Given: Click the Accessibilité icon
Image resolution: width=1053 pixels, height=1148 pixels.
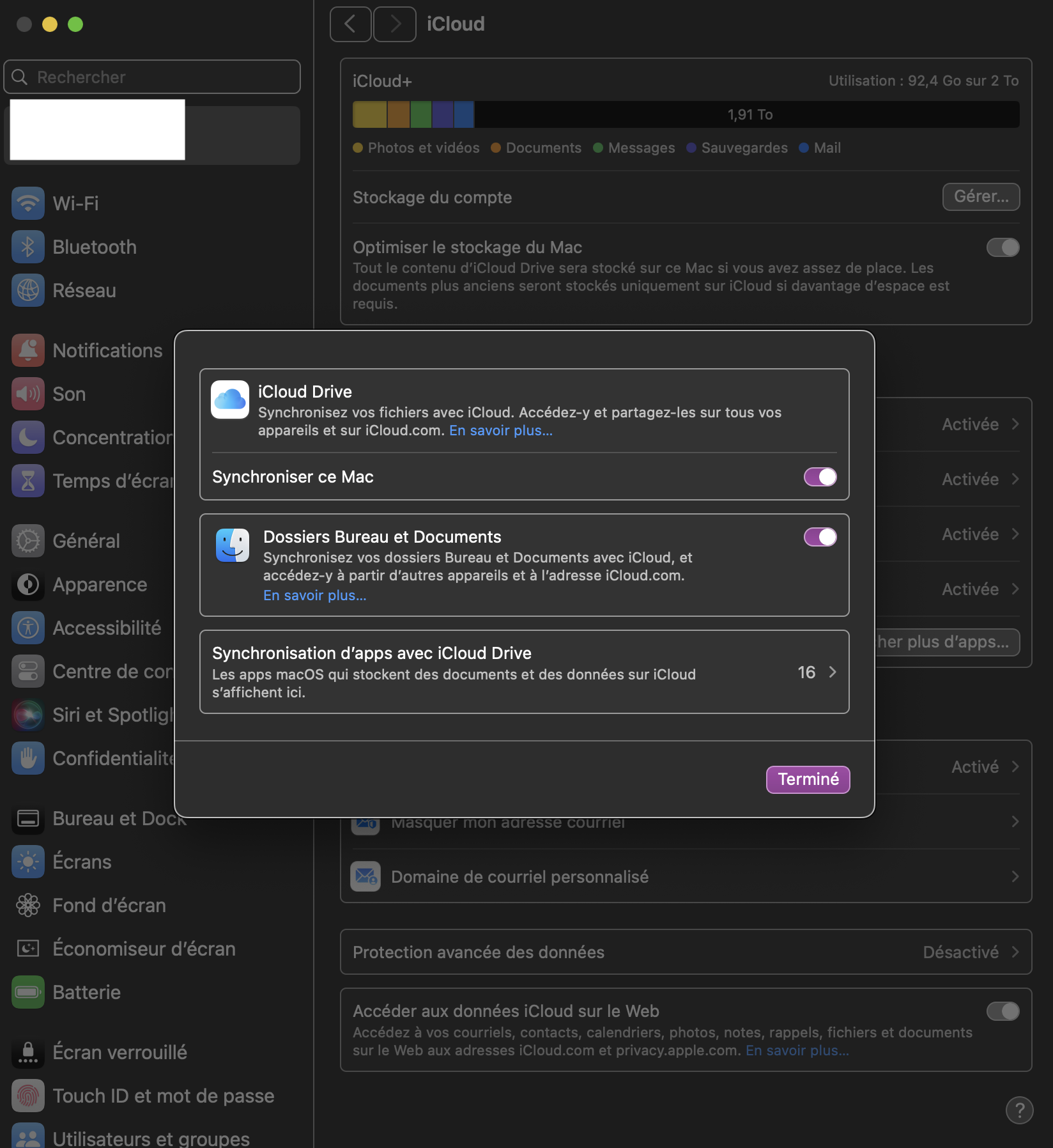Looking at the screenshot, I should (x=27, y=628).
